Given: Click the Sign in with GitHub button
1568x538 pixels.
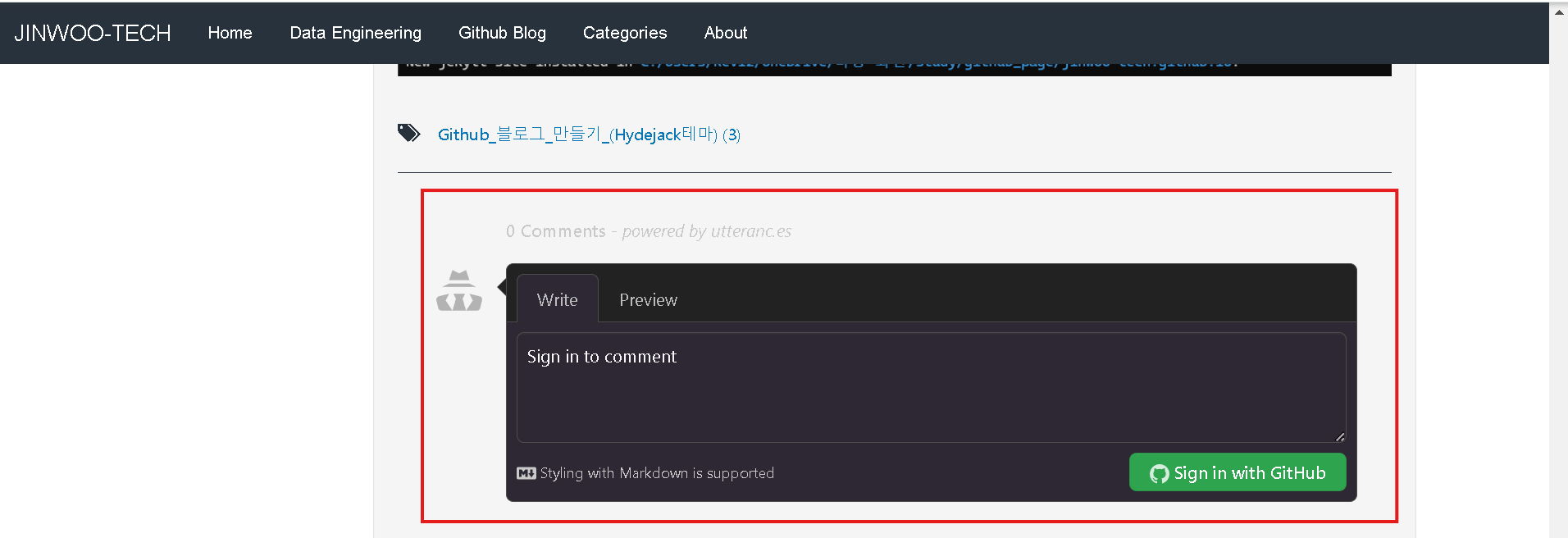Looking at the screenshot, I should click(1238, 472).
